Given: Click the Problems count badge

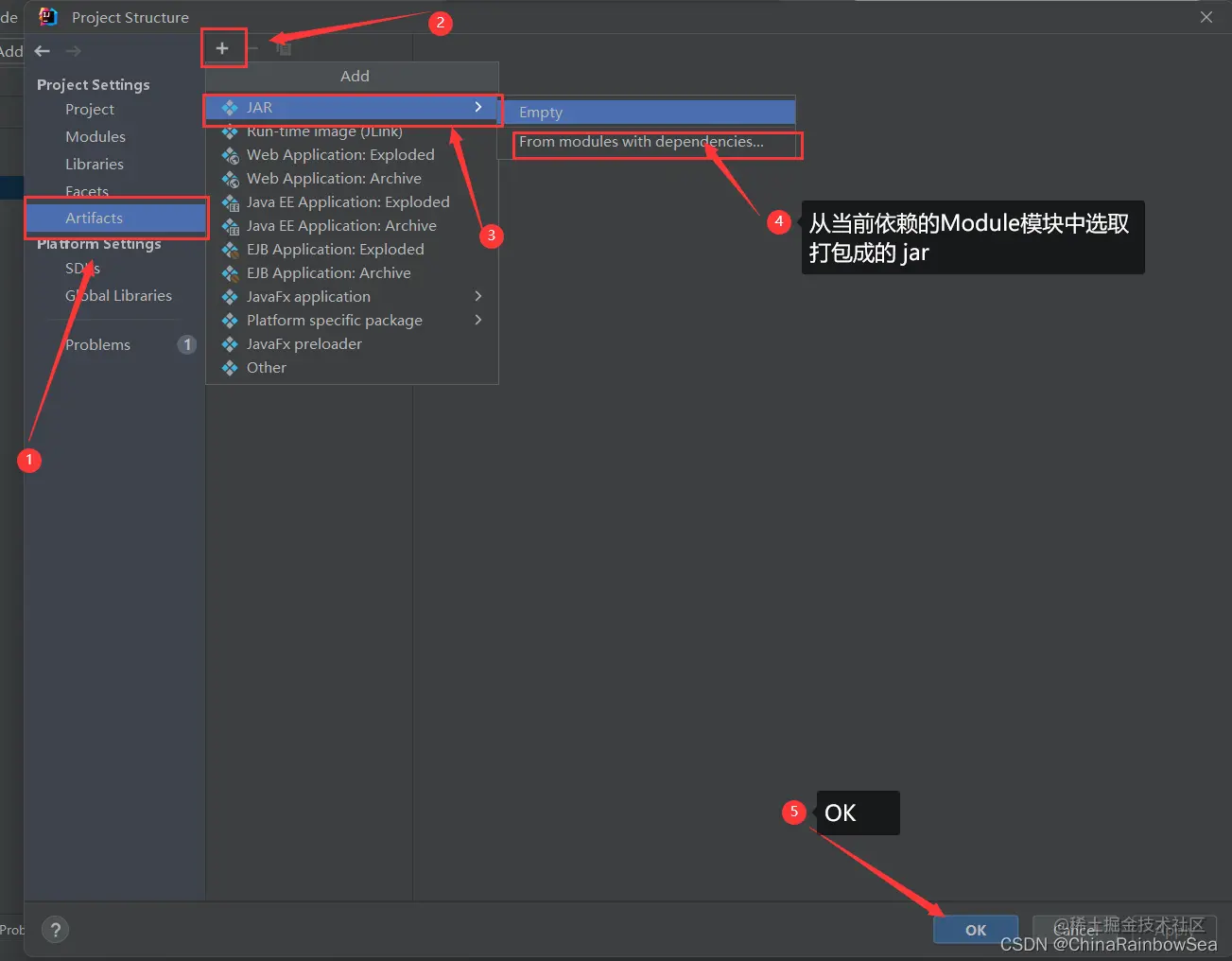Looking at the screenshot, I should coord(187,344).
